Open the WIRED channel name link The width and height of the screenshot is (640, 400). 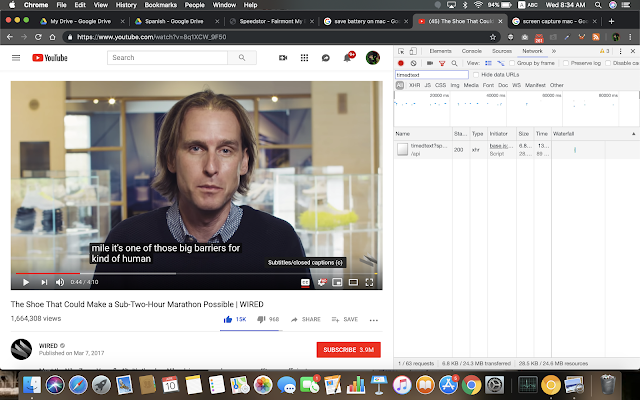[x=48, y=345]
